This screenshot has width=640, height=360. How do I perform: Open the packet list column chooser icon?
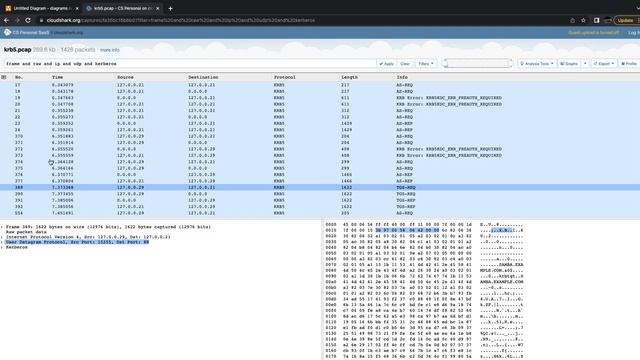point(4,77)
